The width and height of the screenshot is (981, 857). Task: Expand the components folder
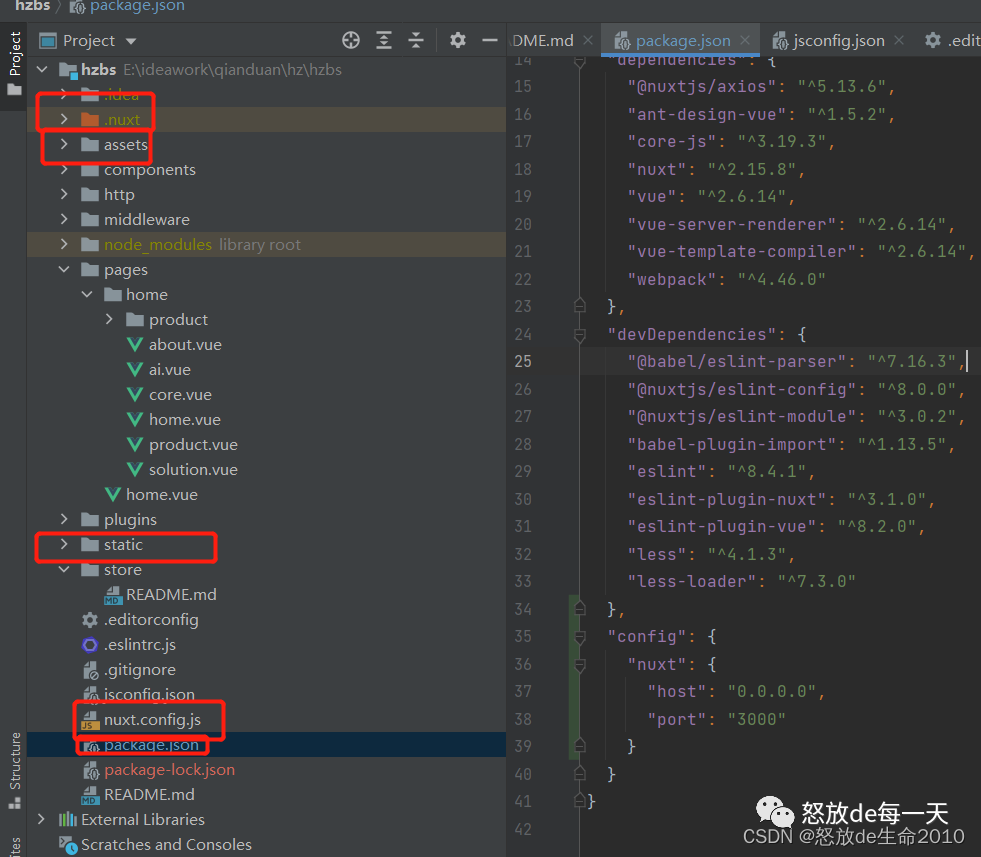(x=64, y=170)
